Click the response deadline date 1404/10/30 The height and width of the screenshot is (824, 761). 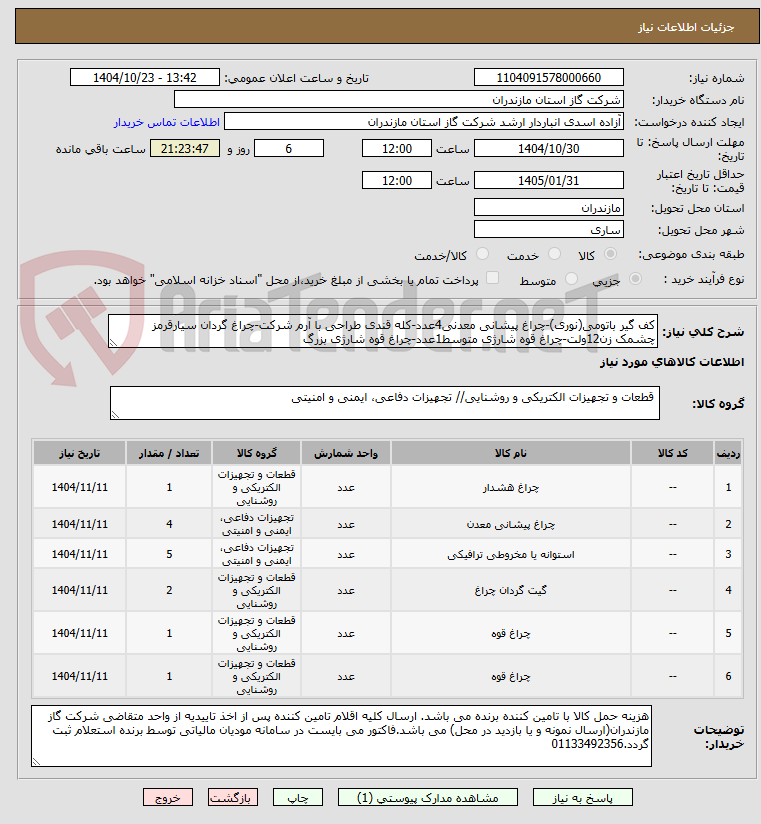click(549, 149)
